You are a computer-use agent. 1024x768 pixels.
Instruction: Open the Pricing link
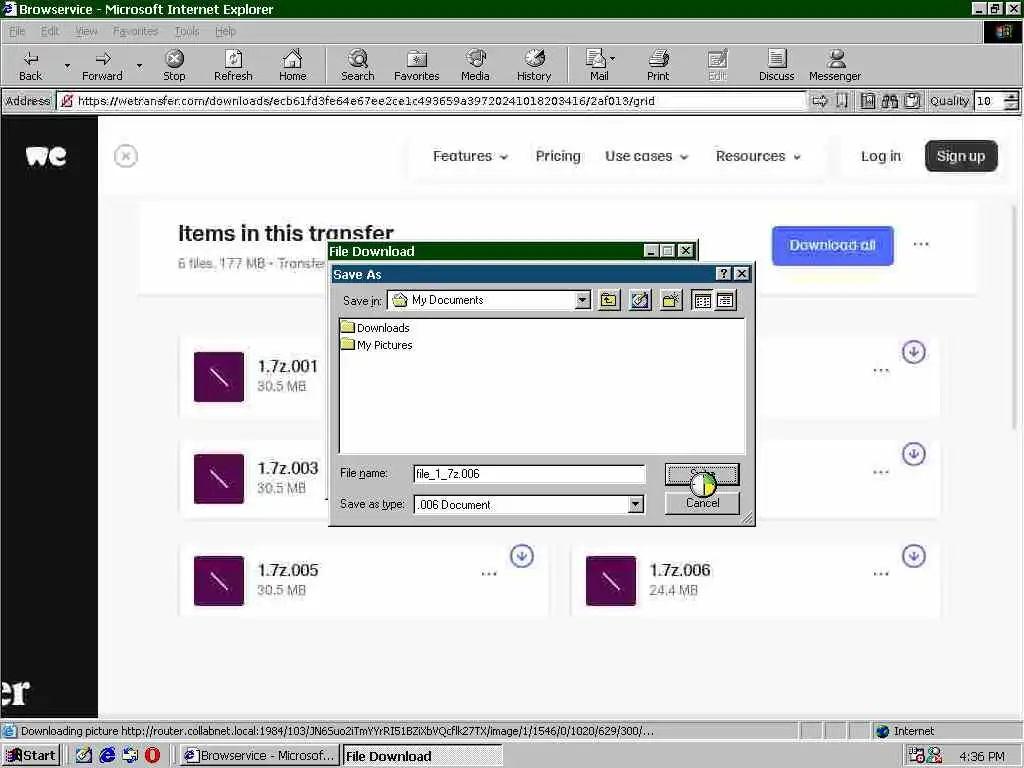(x=558, y=156)
